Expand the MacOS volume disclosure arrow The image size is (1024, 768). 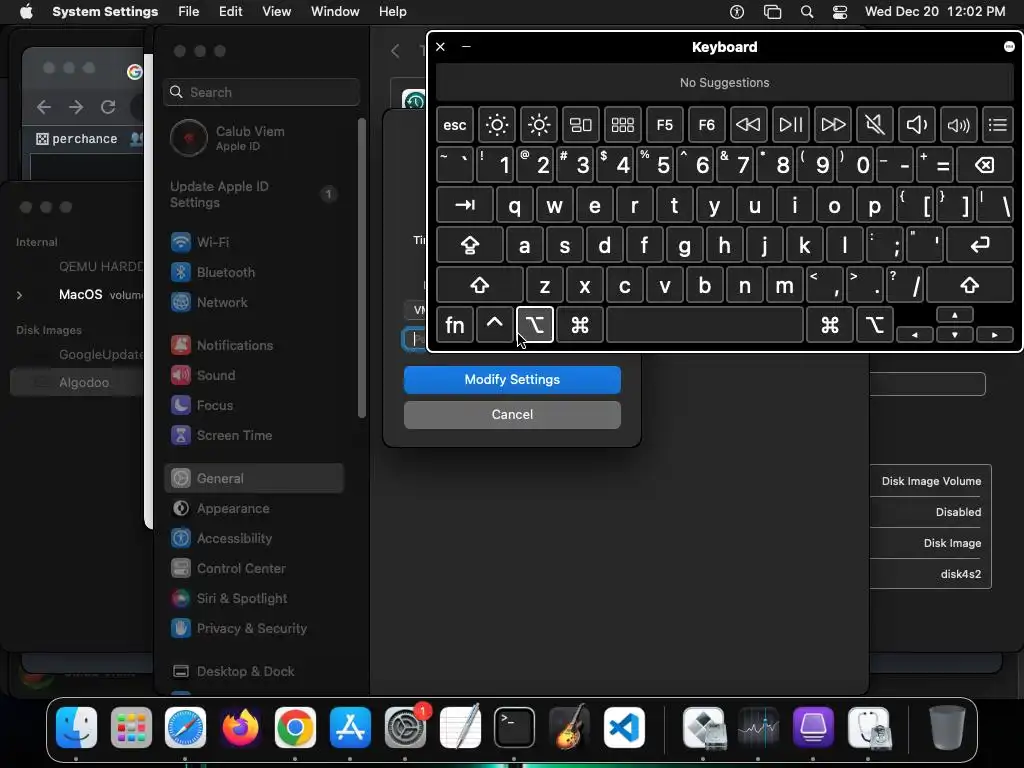tap(20, 295)
